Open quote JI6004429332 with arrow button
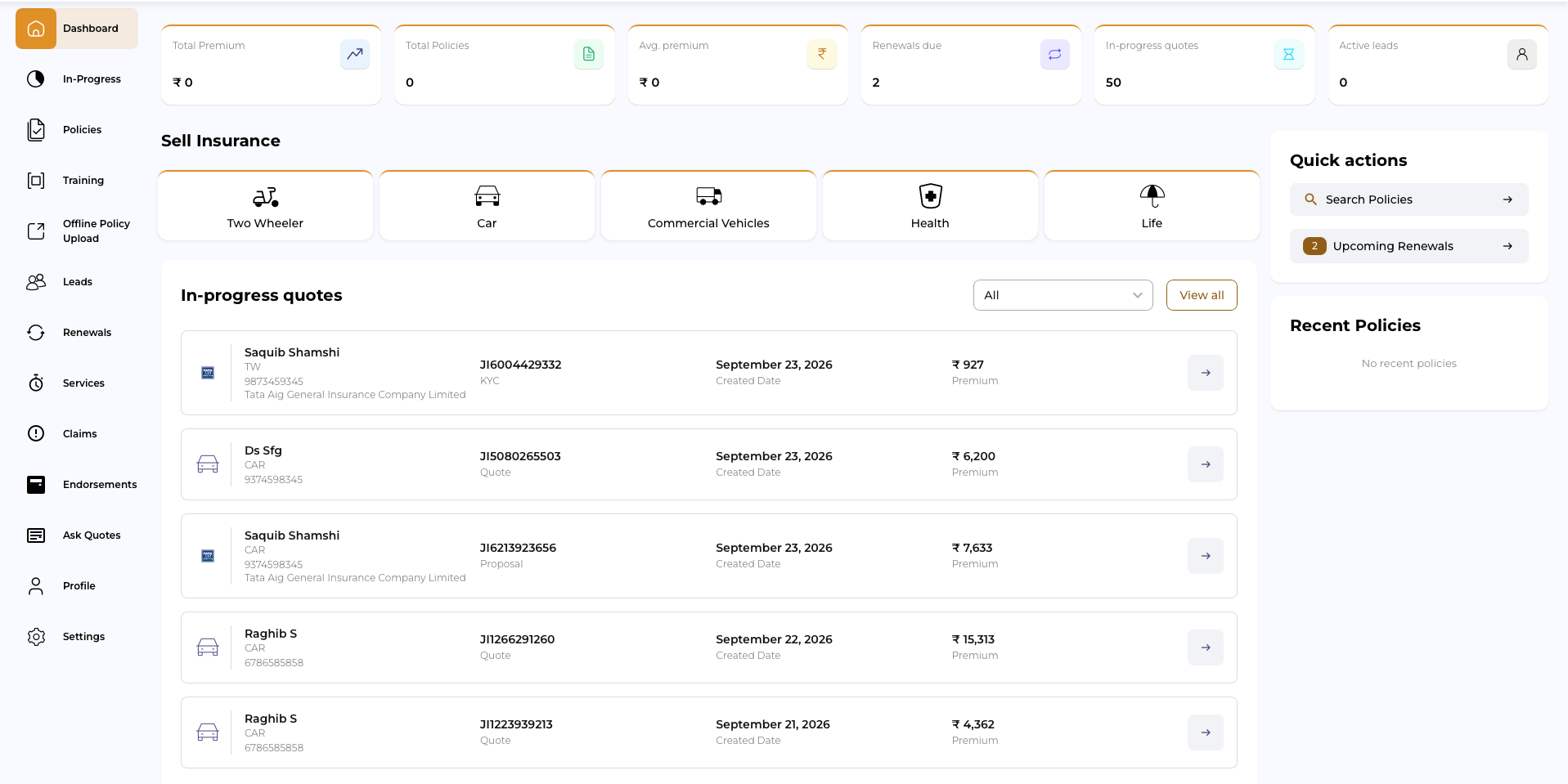The height and width of the screenshot is (784, 1568). [1206, 373]
